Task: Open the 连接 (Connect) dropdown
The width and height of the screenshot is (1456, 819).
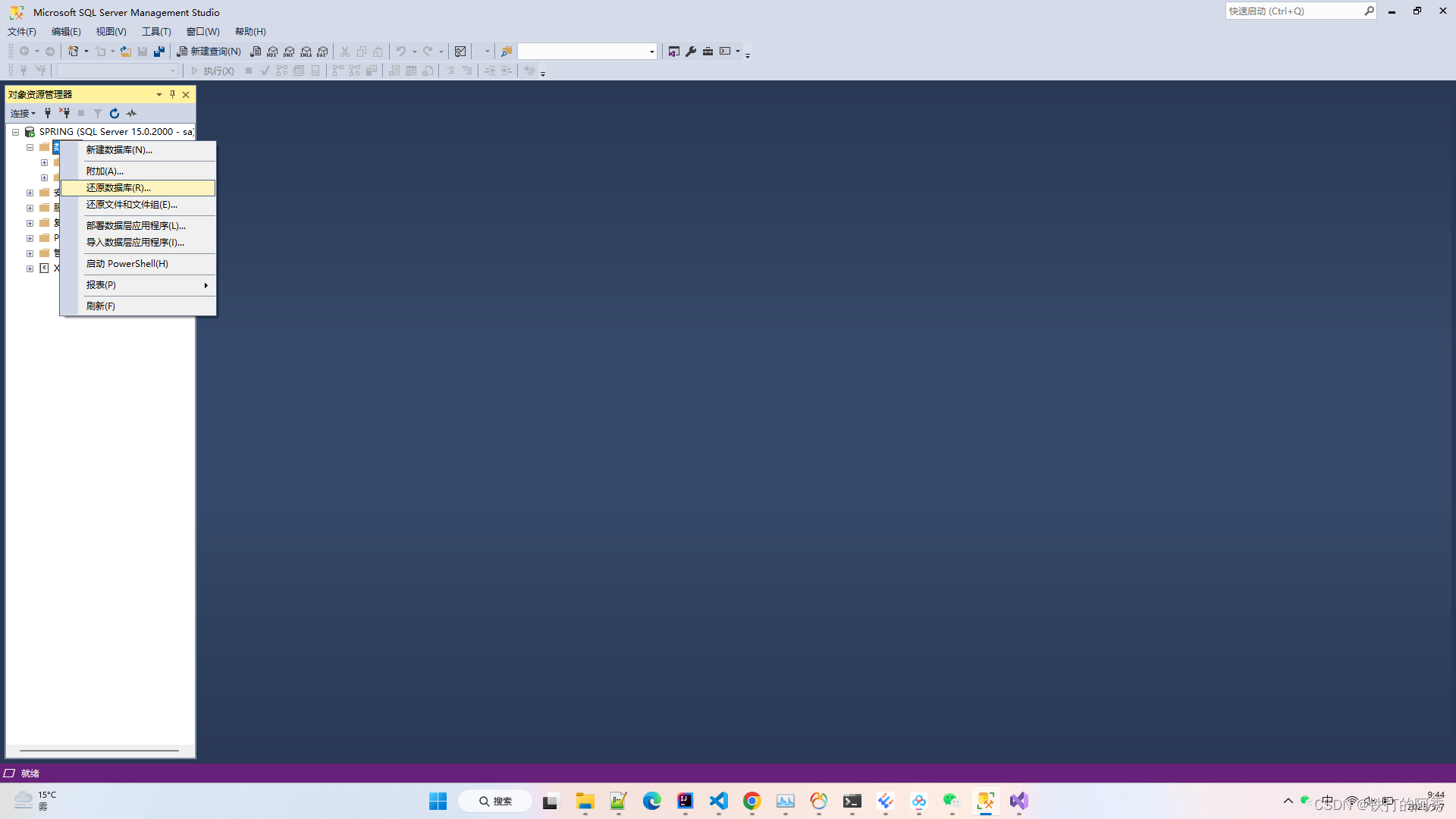Action: click(x=23, y=113)
